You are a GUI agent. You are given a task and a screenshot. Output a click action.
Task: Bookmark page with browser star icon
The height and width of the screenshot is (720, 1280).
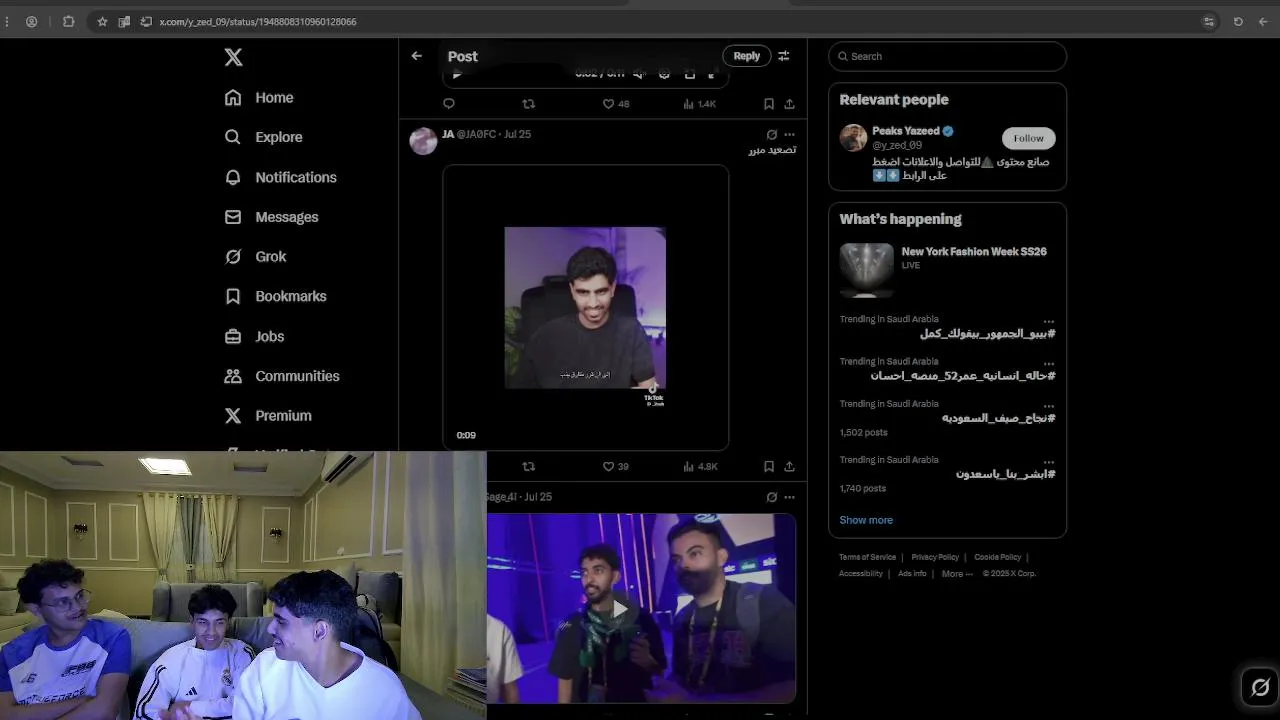(x=102, y=21)
